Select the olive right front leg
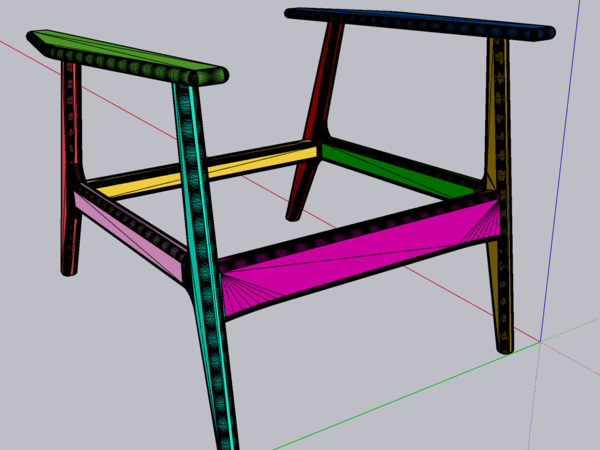This screenshot has width=600, height=450. point(502,200)
